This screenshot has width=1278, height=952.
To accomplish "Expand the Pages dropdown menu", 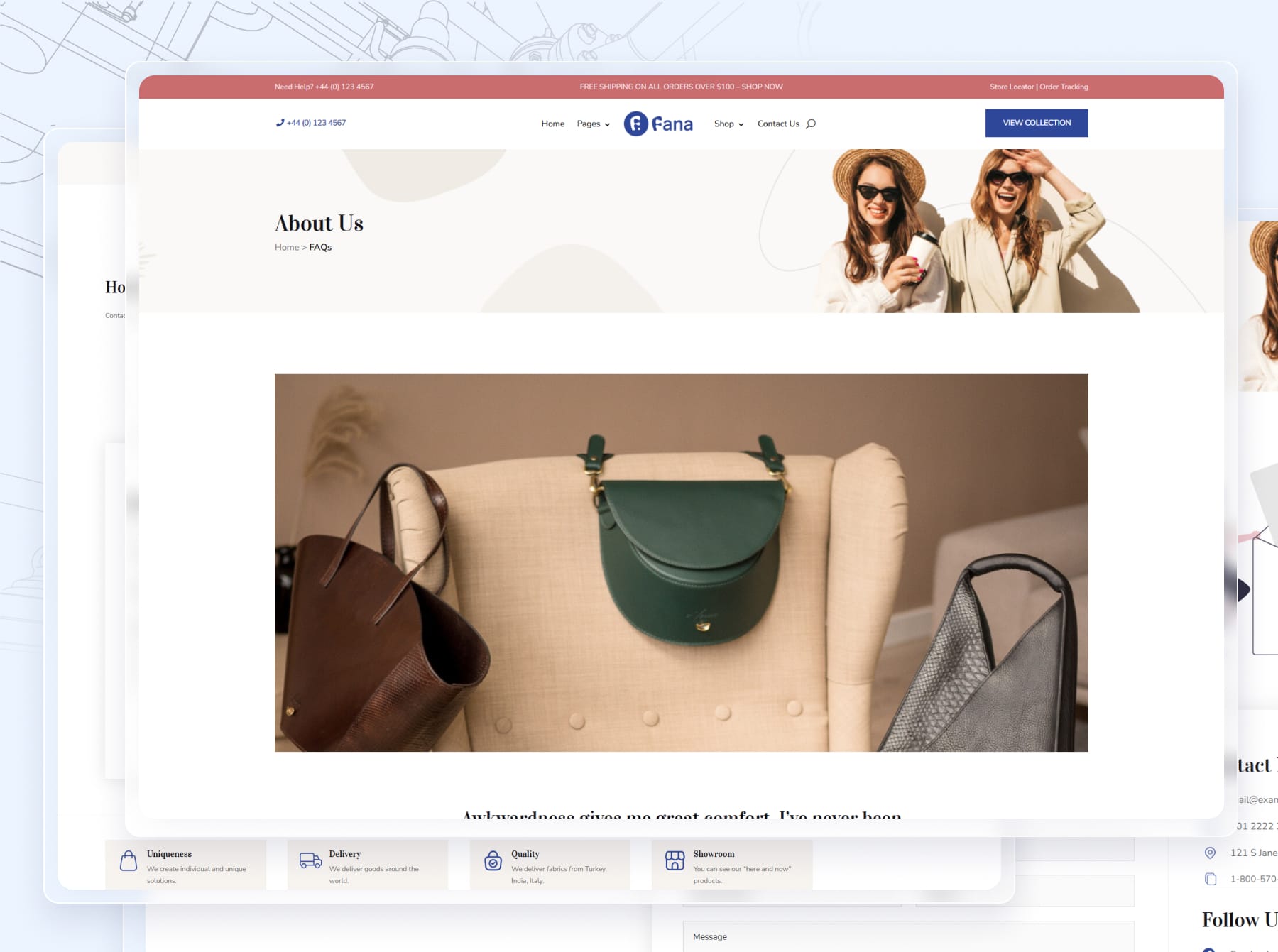I will (x=593, y=124).
